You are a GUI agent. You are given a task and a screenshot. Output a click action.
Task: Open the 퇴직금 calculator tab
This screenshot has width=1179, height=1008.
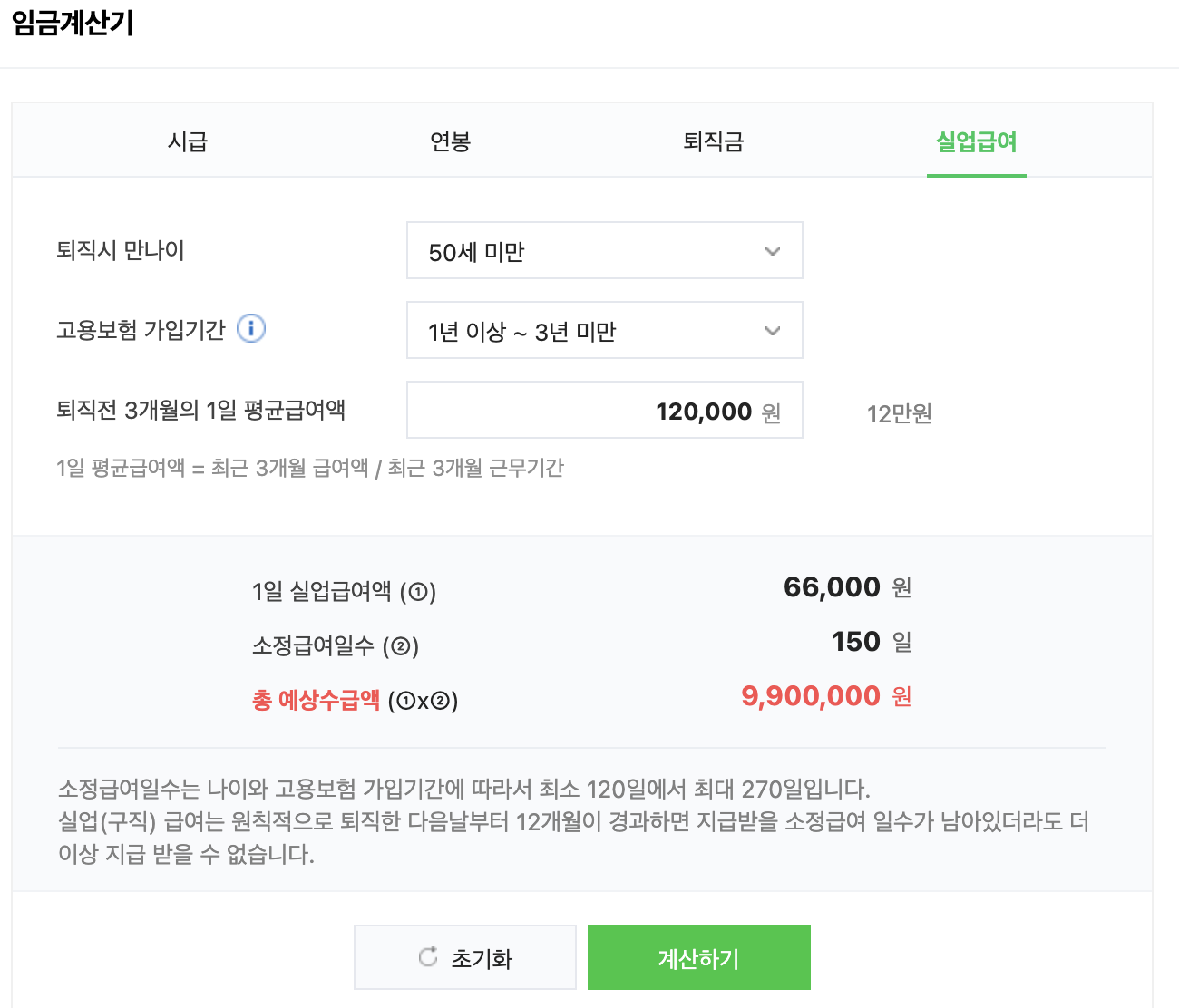pyautogui.click(x=713, y=141)
